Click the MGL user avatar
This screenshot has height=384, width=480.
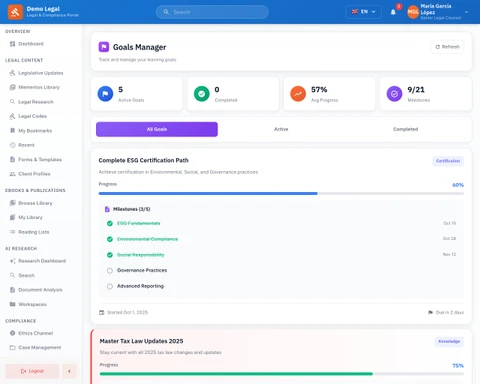(x=413, y=12)
